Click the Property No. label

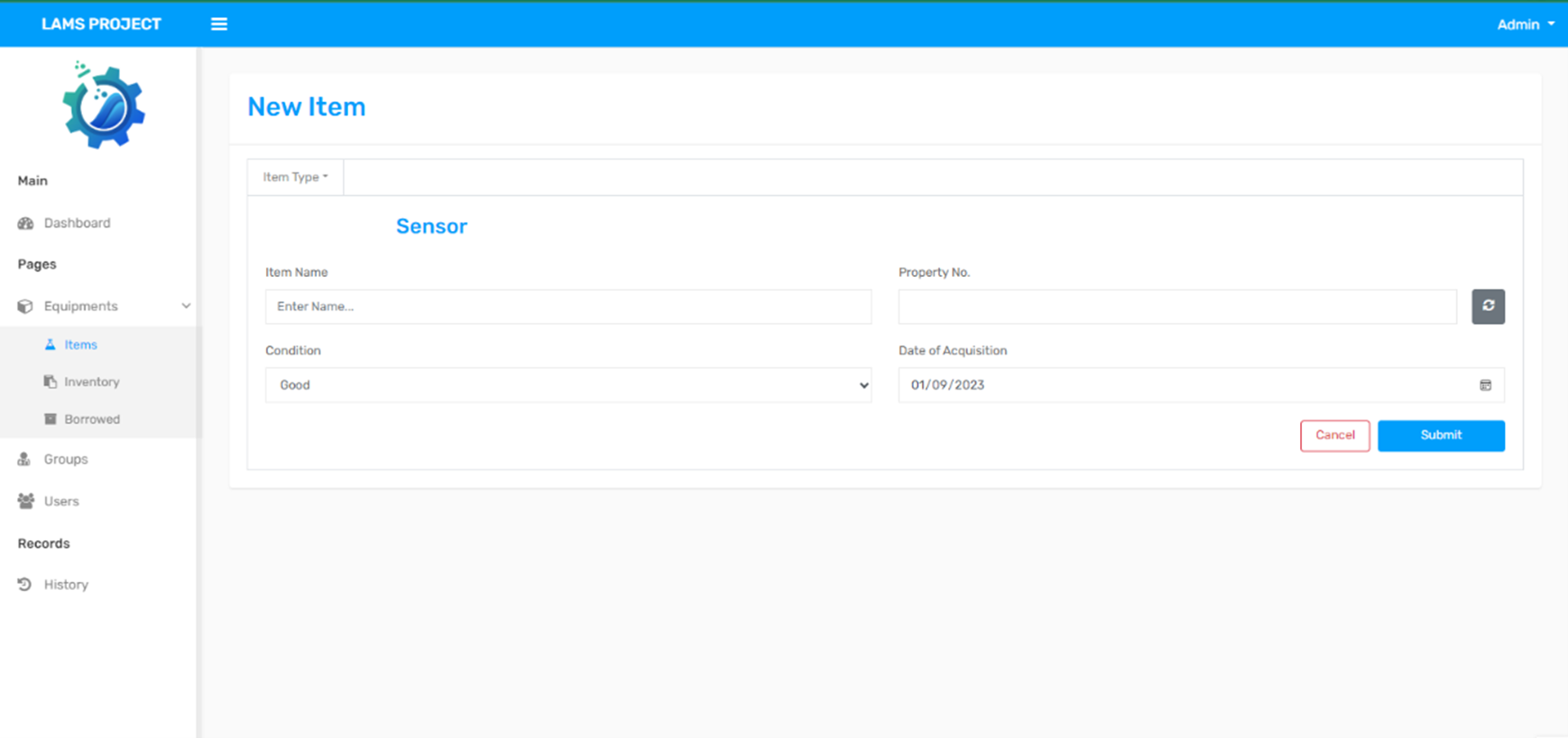pos(934,272)
